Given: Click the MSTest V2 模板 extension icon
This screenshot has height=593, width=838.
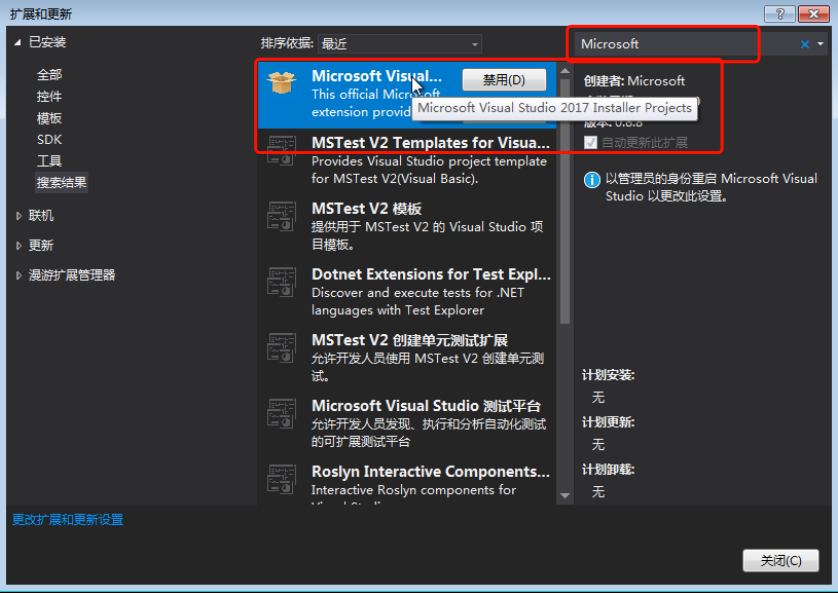Looking at the screenshot, I should coord(282,216).
